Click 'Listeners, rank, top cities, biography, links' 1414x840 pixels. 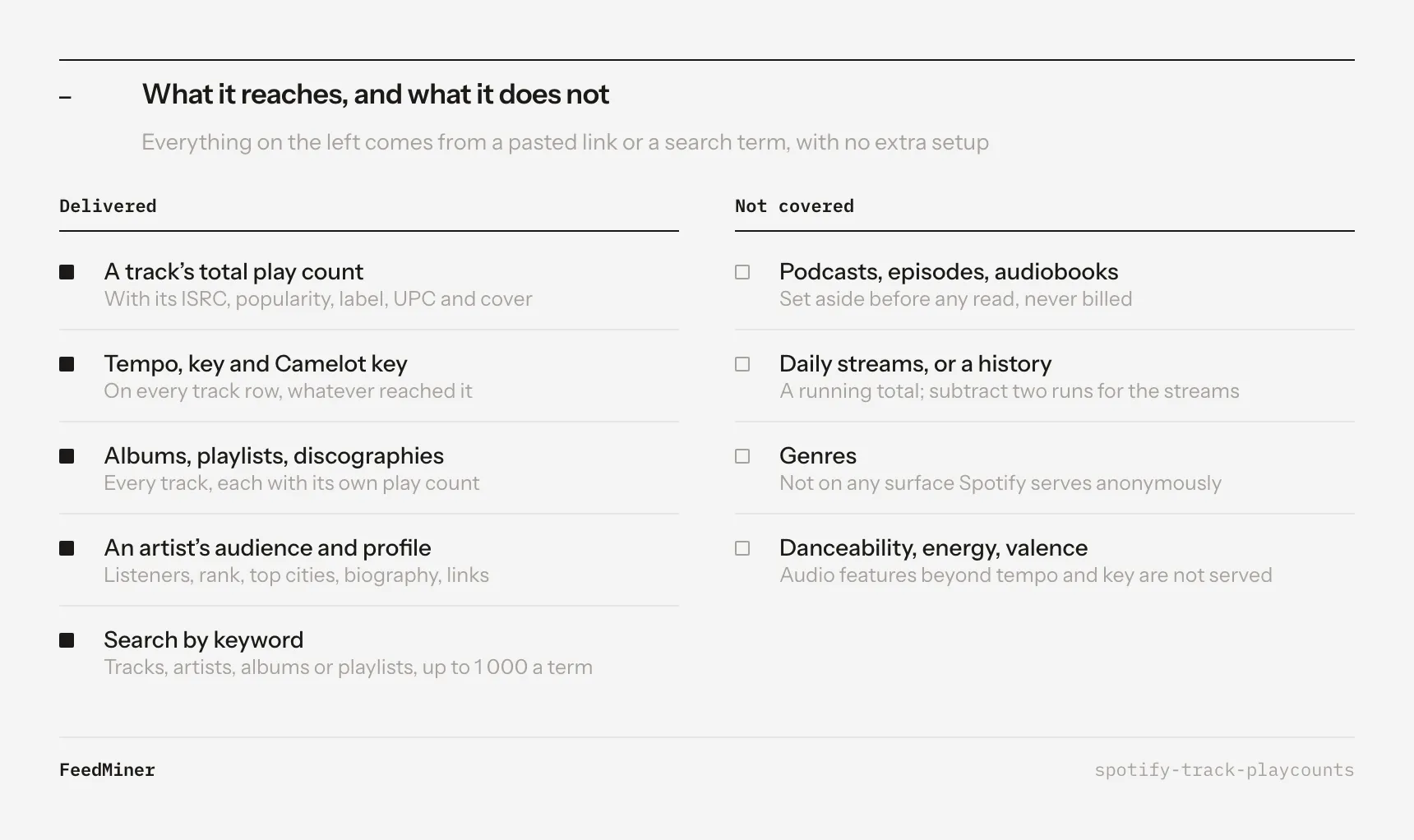coord(297,575)
